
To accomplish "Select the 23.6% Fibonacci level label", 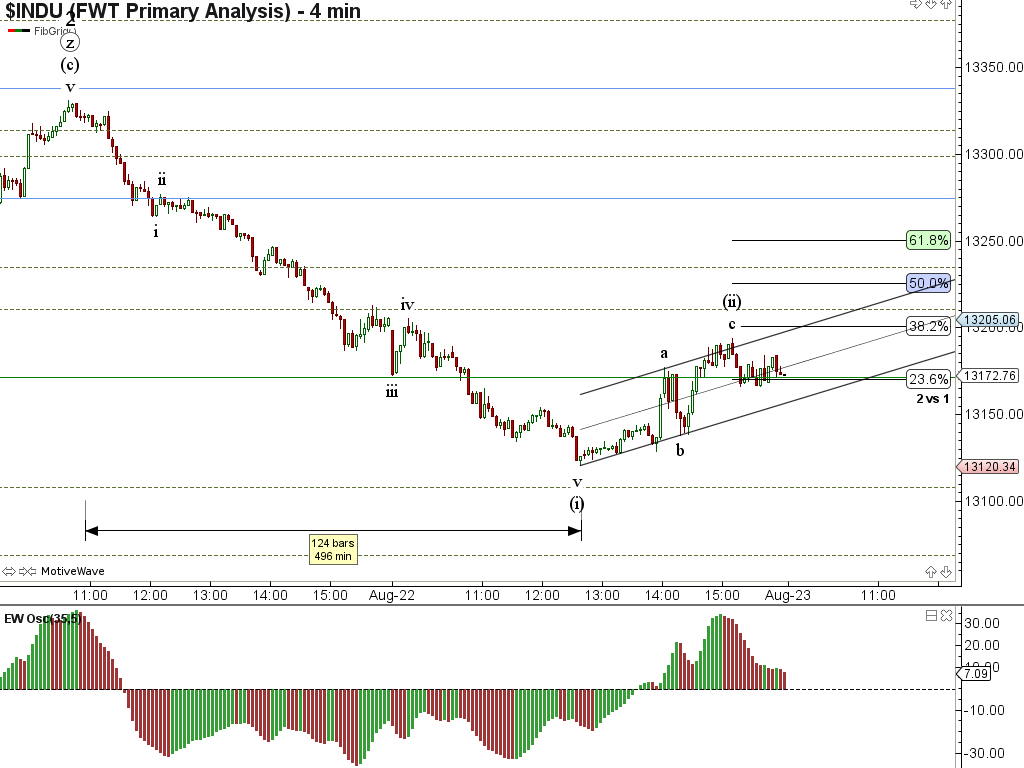I will [x=928, y=379].
